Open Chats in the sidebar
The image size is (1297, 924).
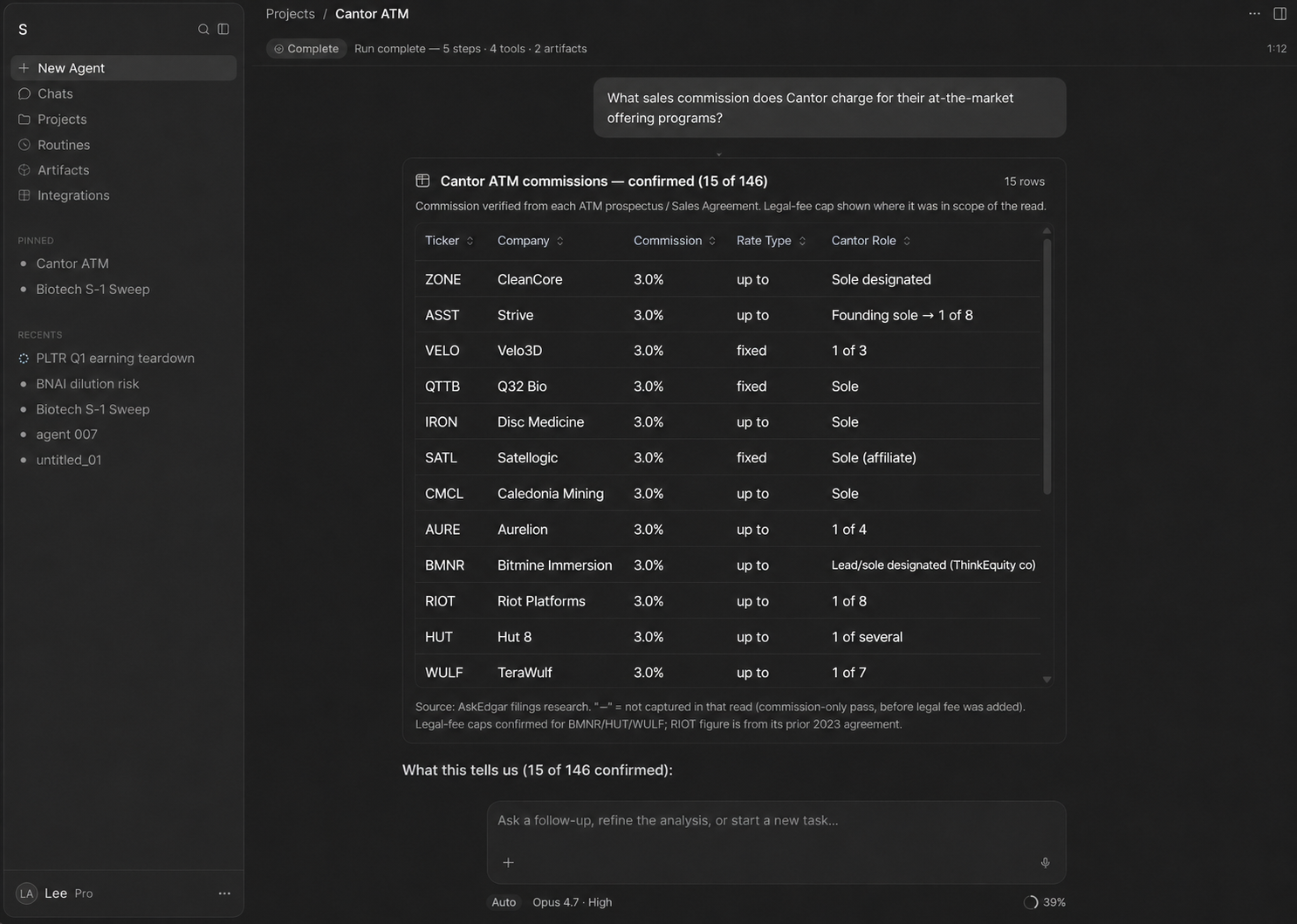[x=124, y=93]
